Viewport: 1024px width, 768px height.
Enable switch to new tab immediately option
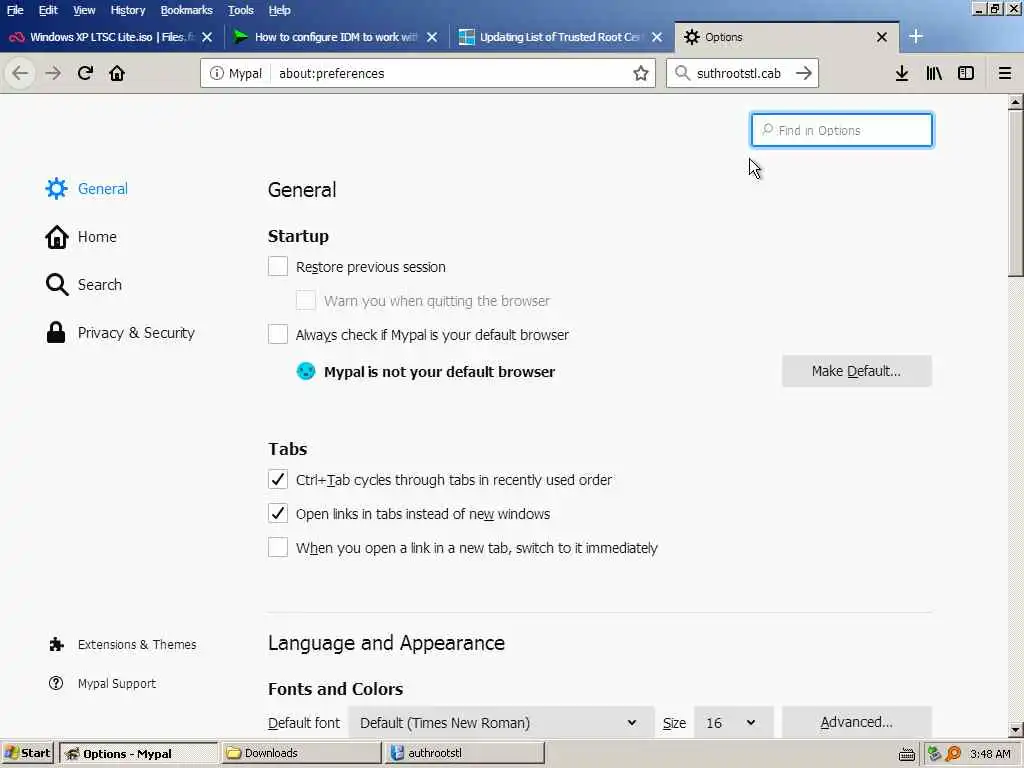click(278, 547)
